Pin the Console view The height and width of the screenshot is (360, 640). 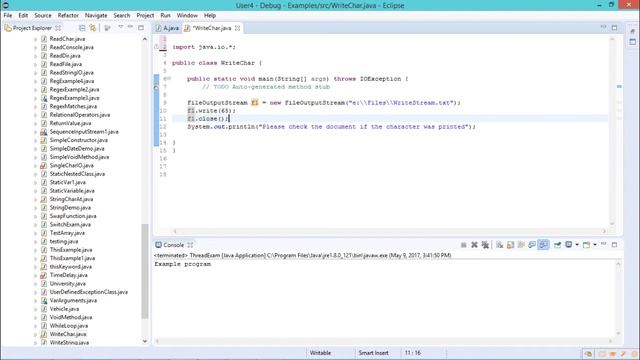(x=557, y=245)
